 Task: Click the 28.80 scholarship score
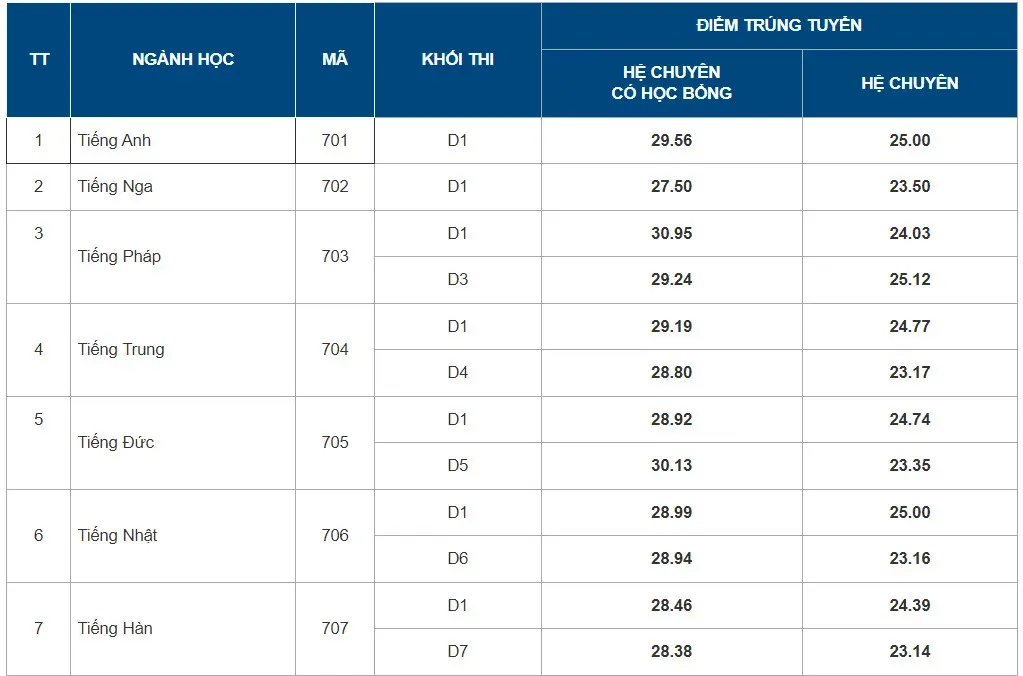point(671,373)
